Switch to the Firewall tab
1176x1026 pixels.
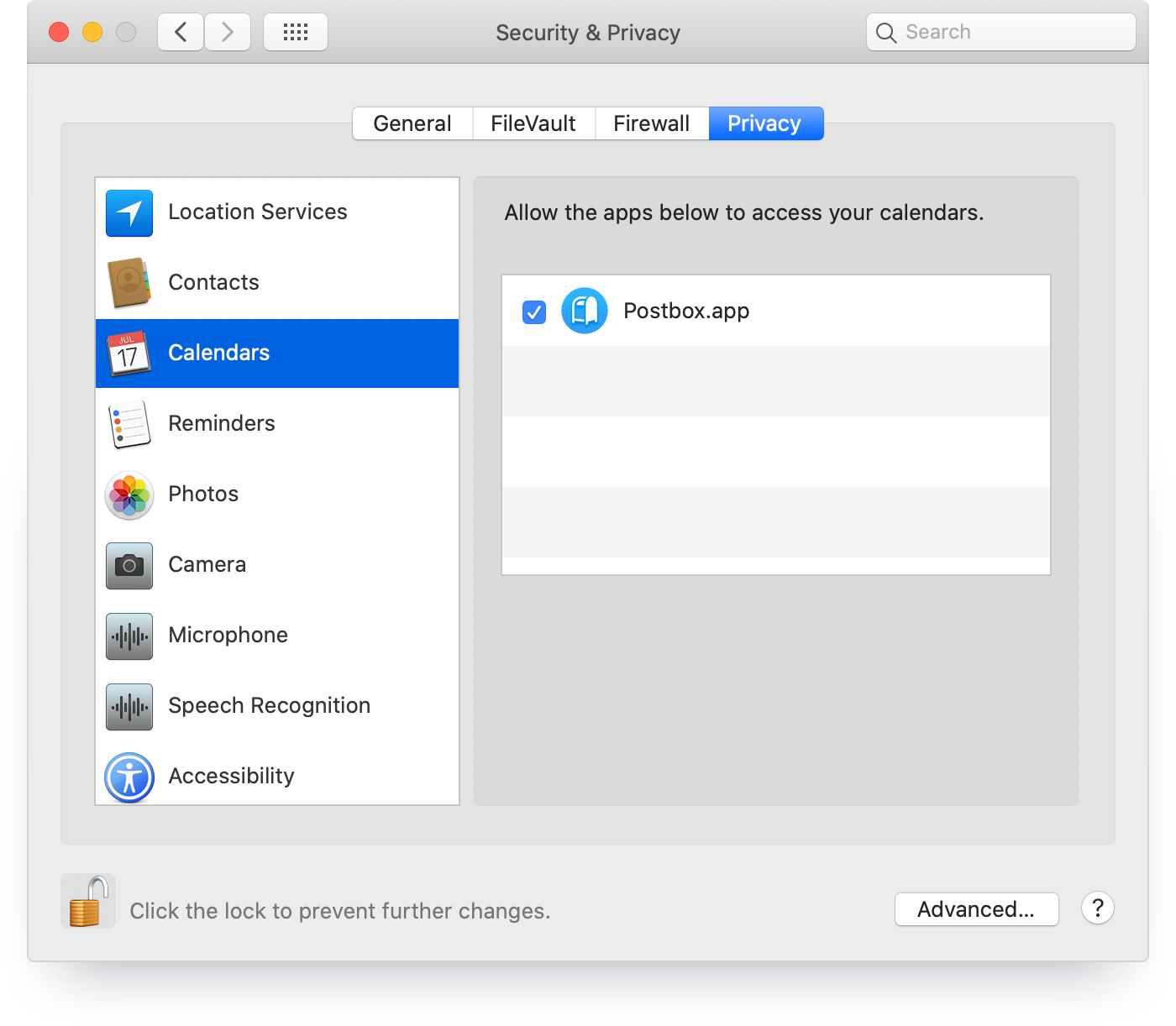(x=652, y=123)
